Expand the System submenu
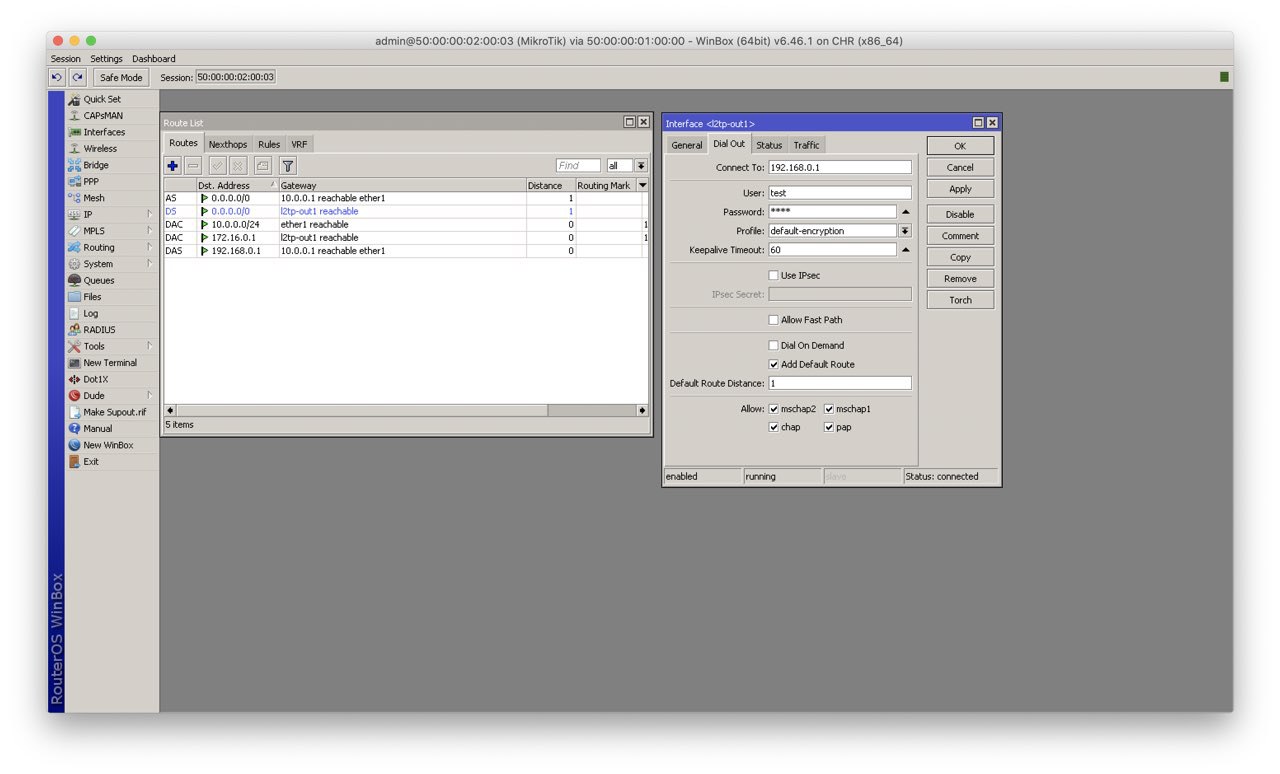This screenshot has height=774, width=1280. click(150, 264)
